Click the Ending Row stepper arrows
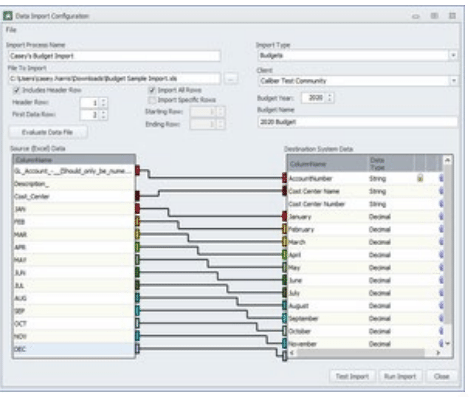Viewport: 469px width, 397px height. click(220, 124)
